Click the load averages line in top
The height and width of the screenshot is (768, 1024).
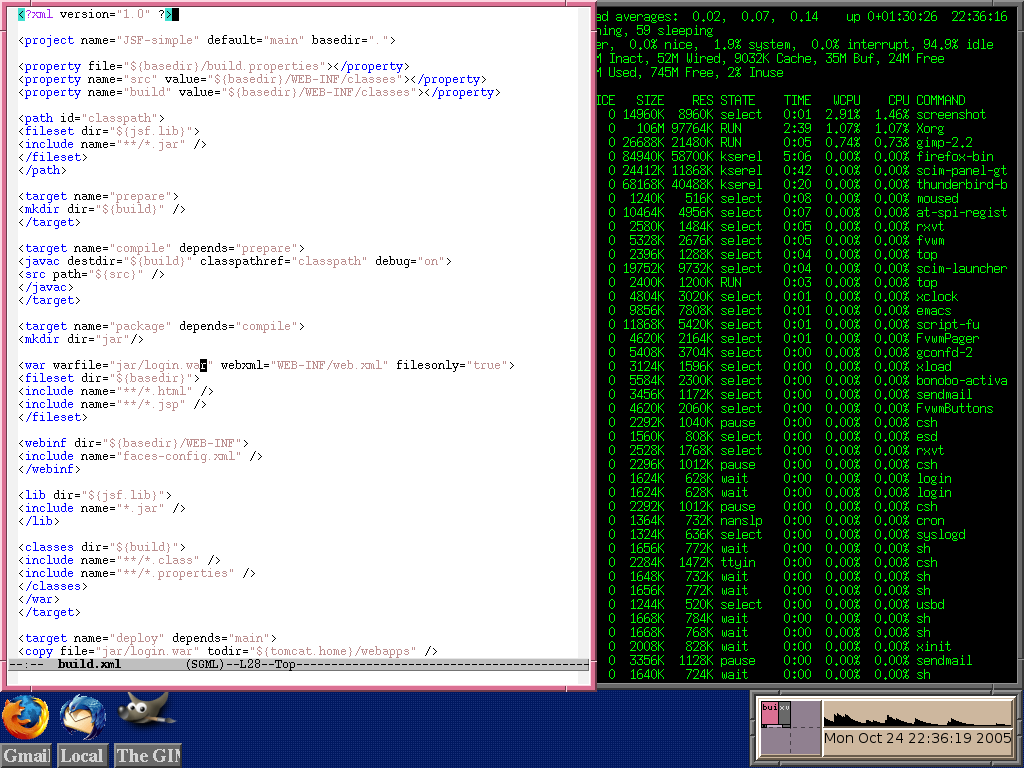(x=803, y=16)
